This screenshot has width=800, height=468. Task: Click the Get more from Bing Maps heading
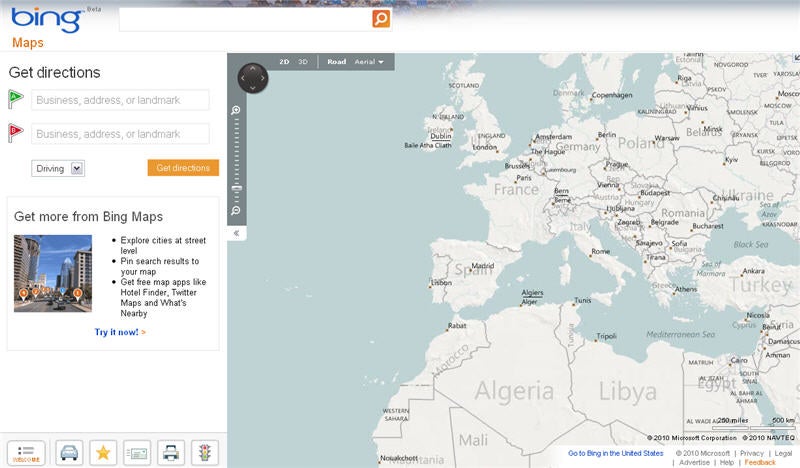click(x=88, y=217)
